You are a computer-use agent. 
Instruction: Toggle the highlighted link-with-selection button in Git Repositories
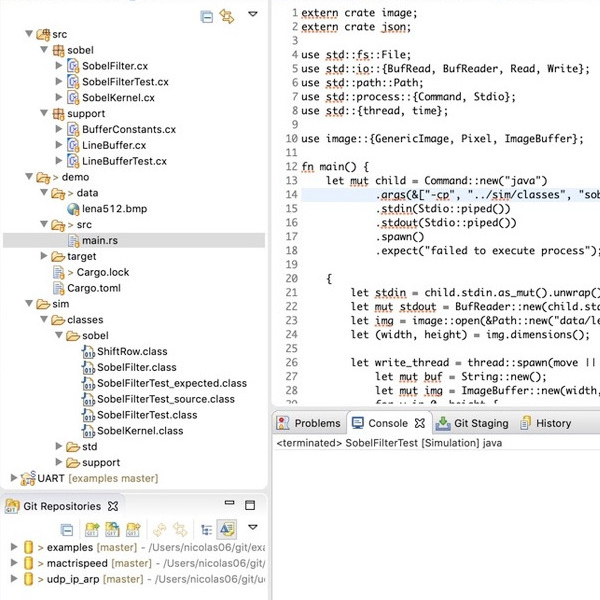point(226,529)
